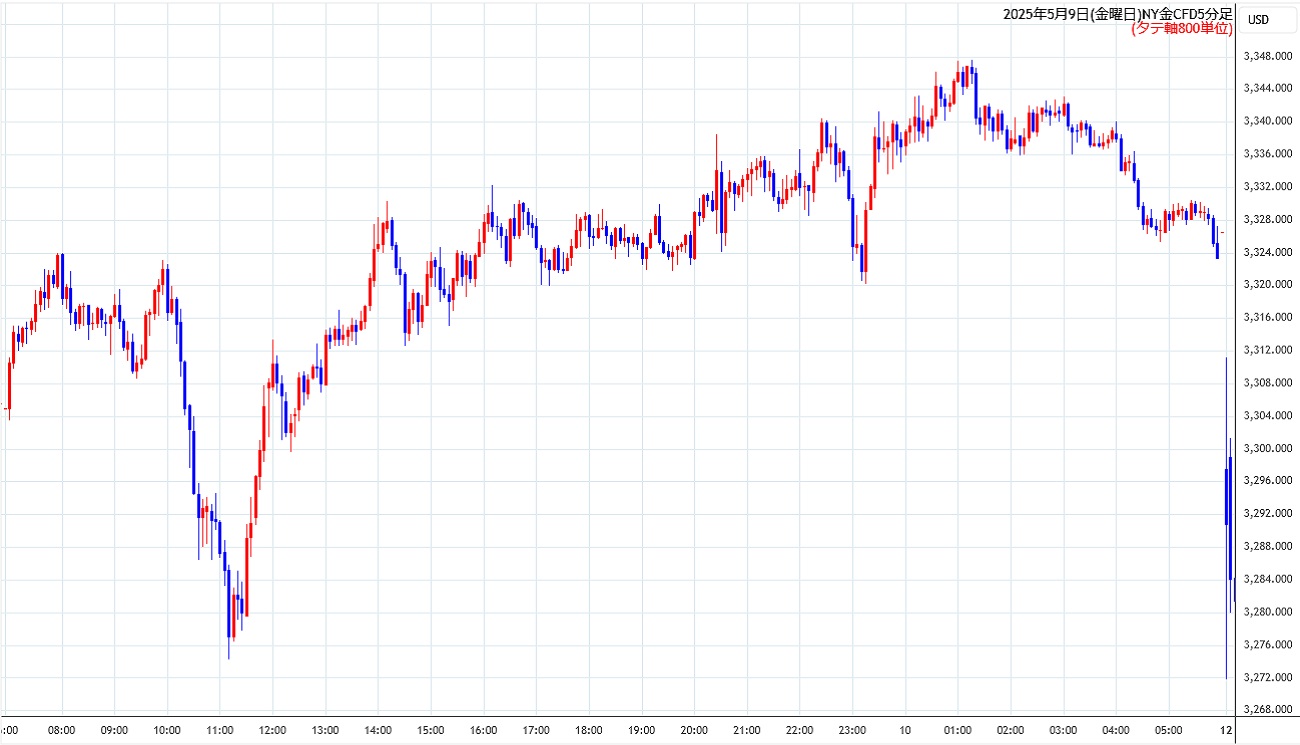
Task: Click the 09:00 time axis label
Action: click(x=114, y=730)
